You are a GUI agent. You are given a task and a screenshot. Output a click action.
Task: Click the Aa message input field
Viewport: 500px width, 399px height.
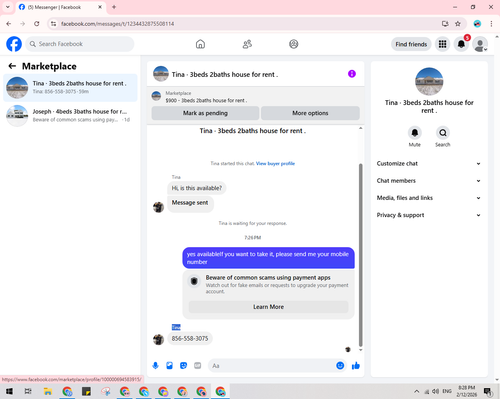tap(272, 366)
